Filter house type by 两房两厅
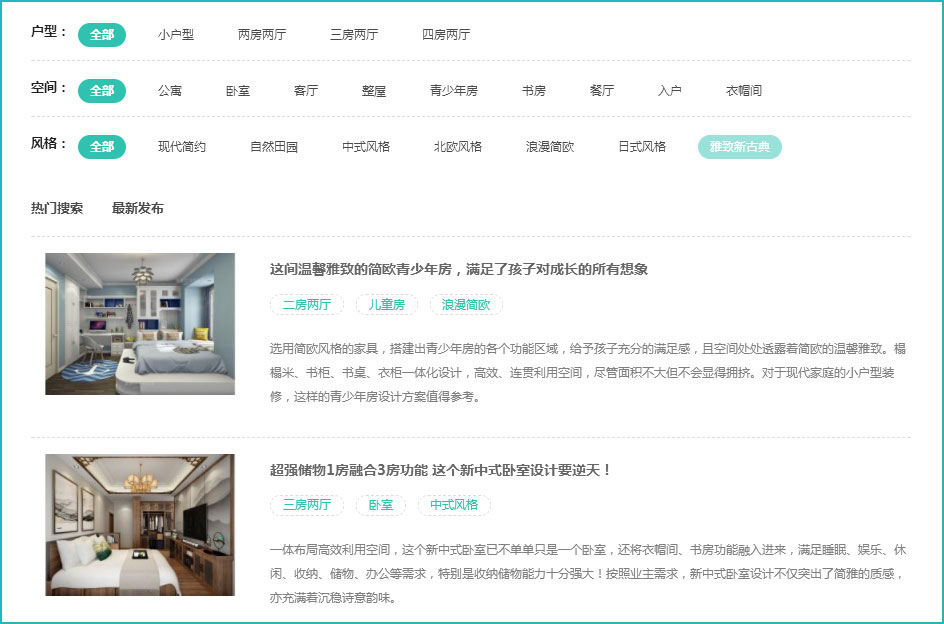 click(x=261, y=34)
